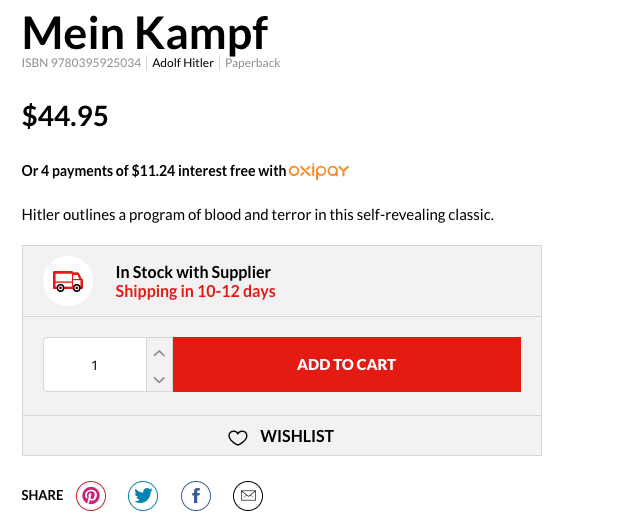
Task: Open the Adolf Hitler author link
Action: pos(182,63)
